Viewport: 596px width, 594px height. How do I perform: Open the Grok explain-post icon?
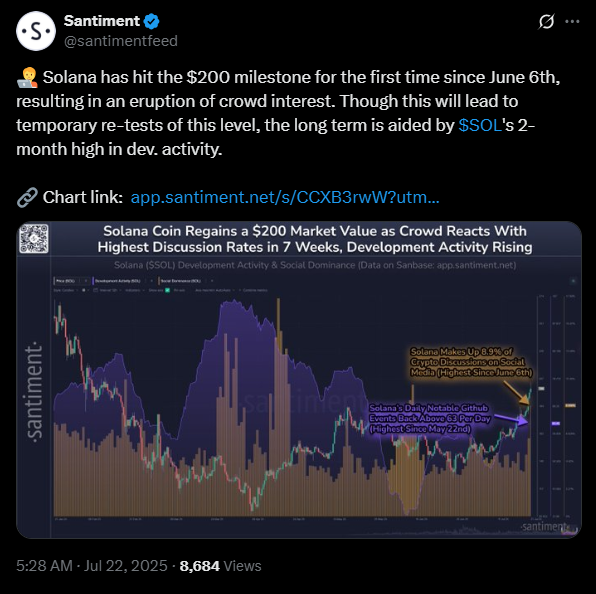546,21
